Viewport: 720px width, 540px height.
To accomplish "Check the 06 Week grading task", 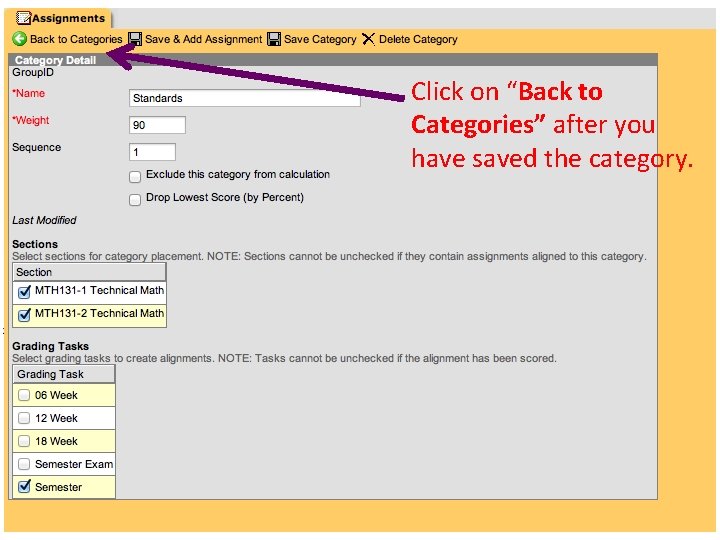I will point(24,395).
